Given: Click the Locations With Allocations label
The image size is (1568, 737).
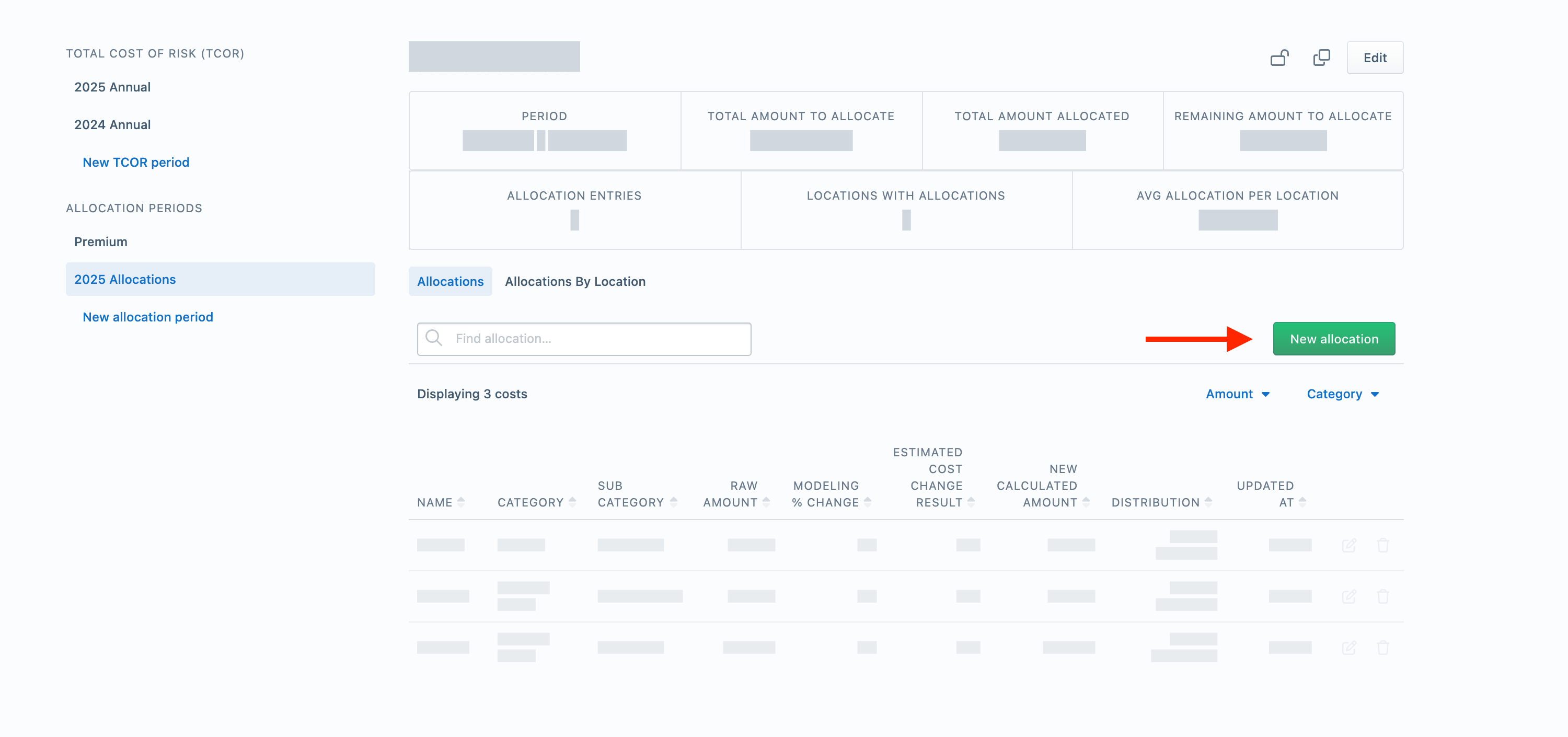Looking at the screenshot, I should 906,196.
